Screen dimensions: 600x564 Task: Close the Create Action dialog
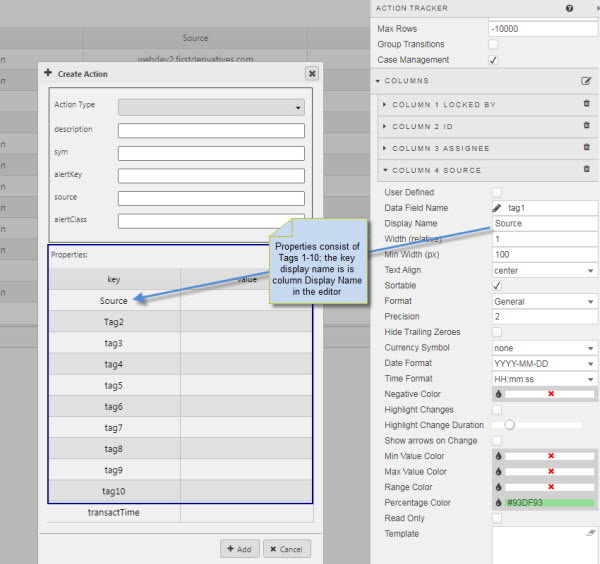pos(312,73)
